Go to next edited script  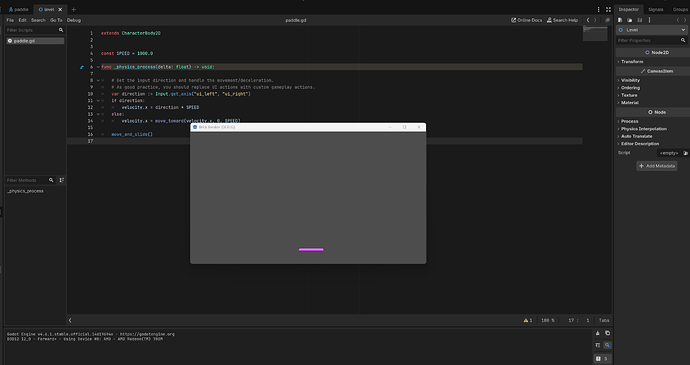pyautogui.click(x=595, y=20)
